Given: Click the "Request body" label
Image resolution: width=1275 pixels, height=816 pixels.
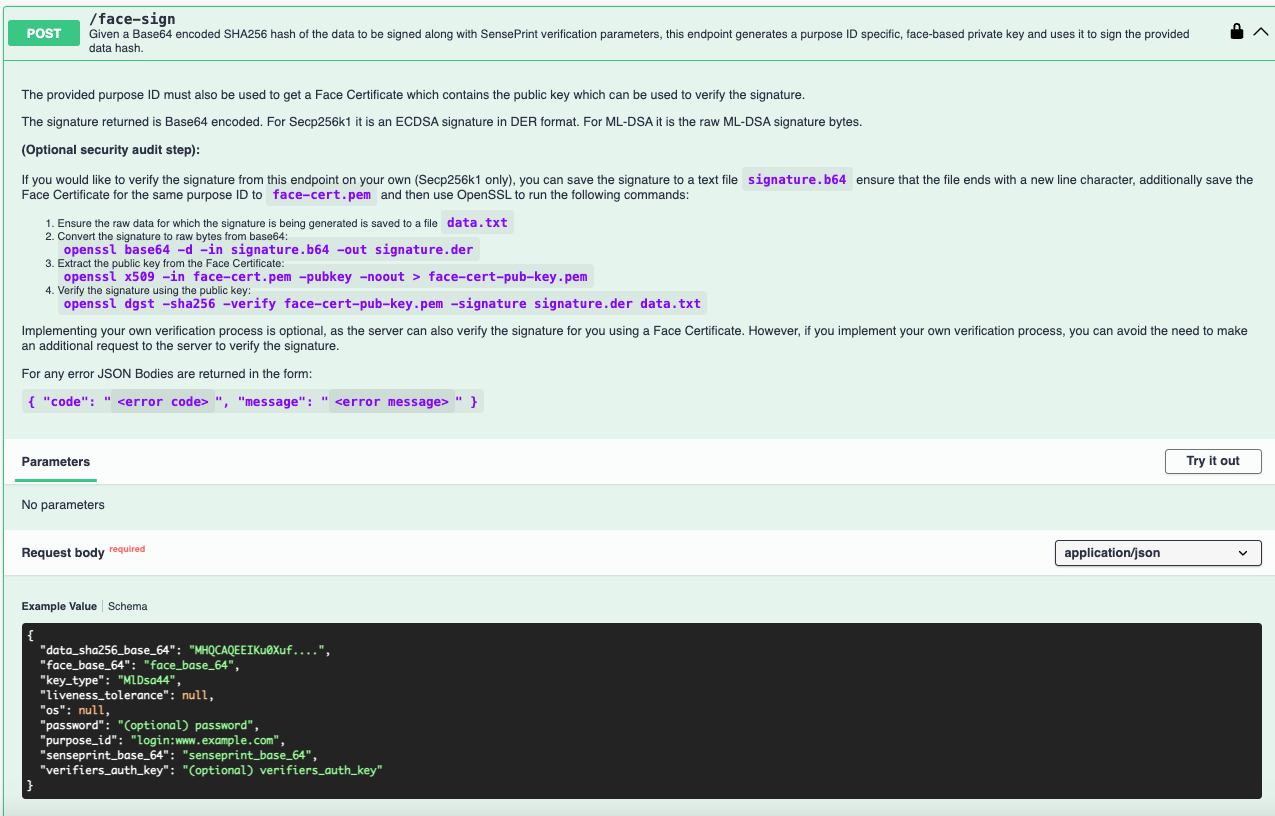Looking at the screenshot, I should tap(63, 553).
